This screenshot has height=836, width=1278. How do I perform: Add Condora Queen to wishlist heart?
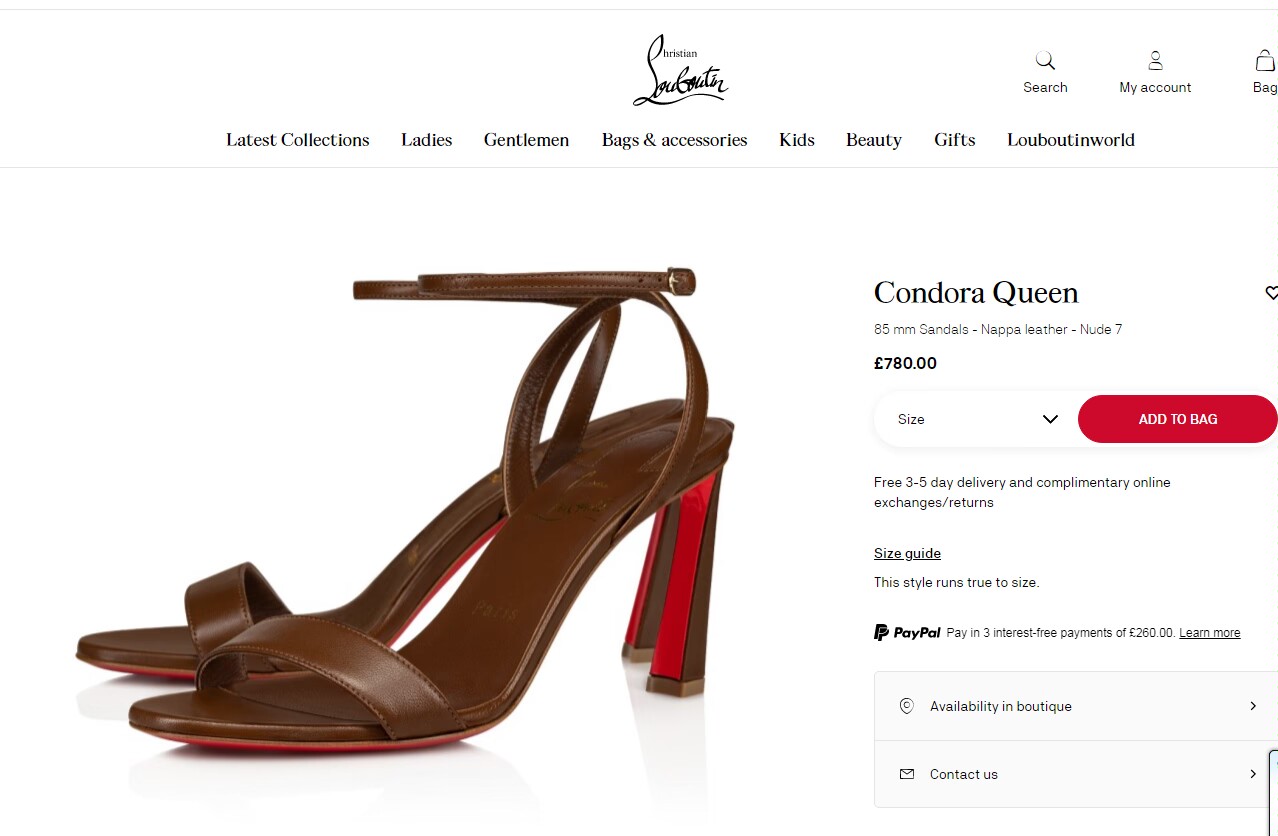(1271, 293)
